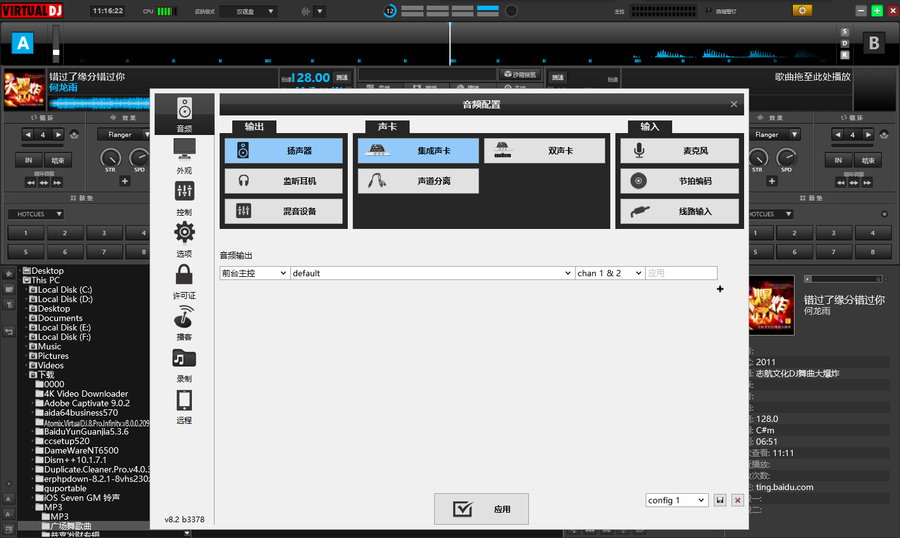900x538 pixels.
Task: Delete the current config with red X icon
Action: [x=738, y=500]
